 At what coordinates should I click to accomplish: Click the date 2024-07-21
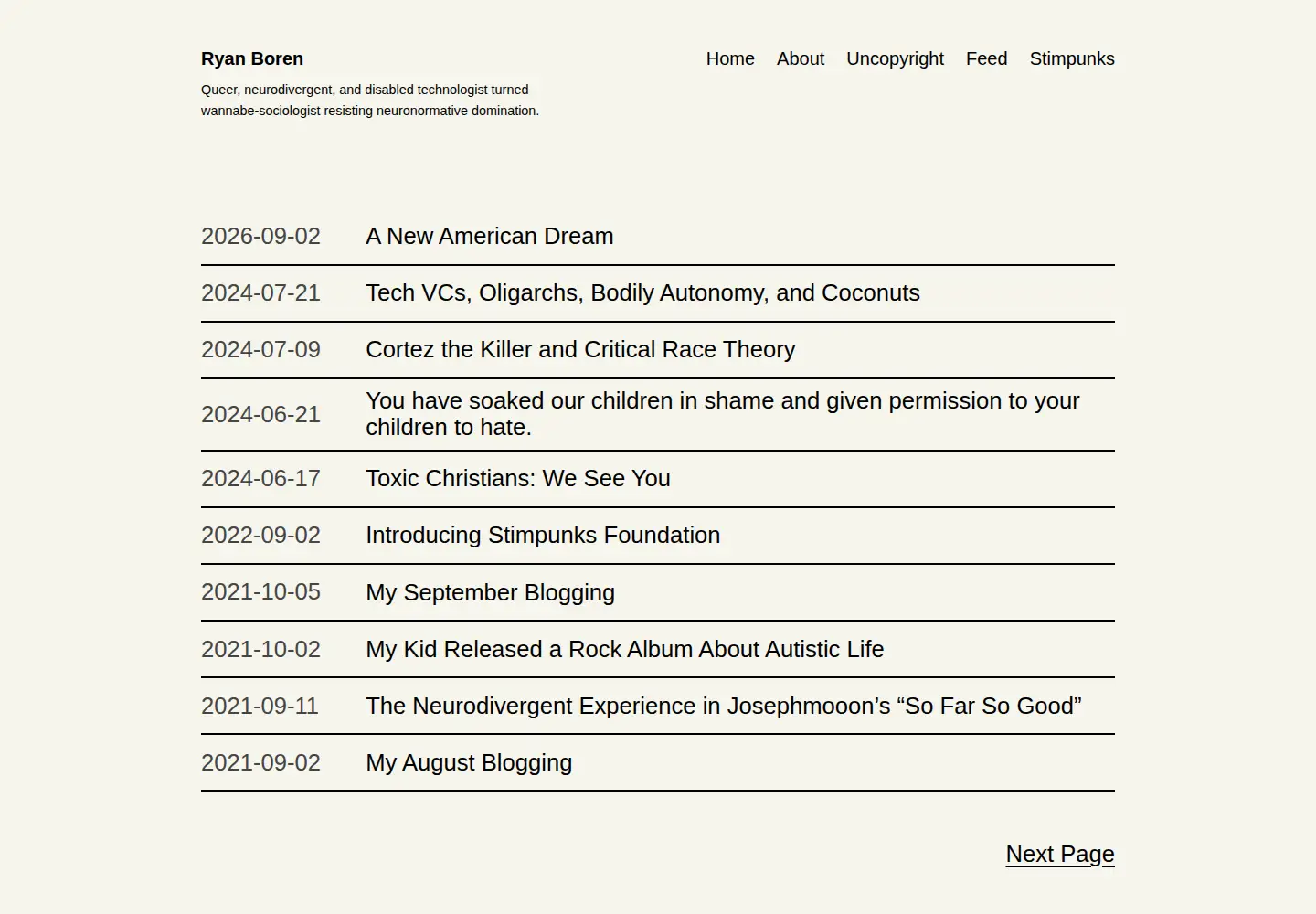[260, 292]
